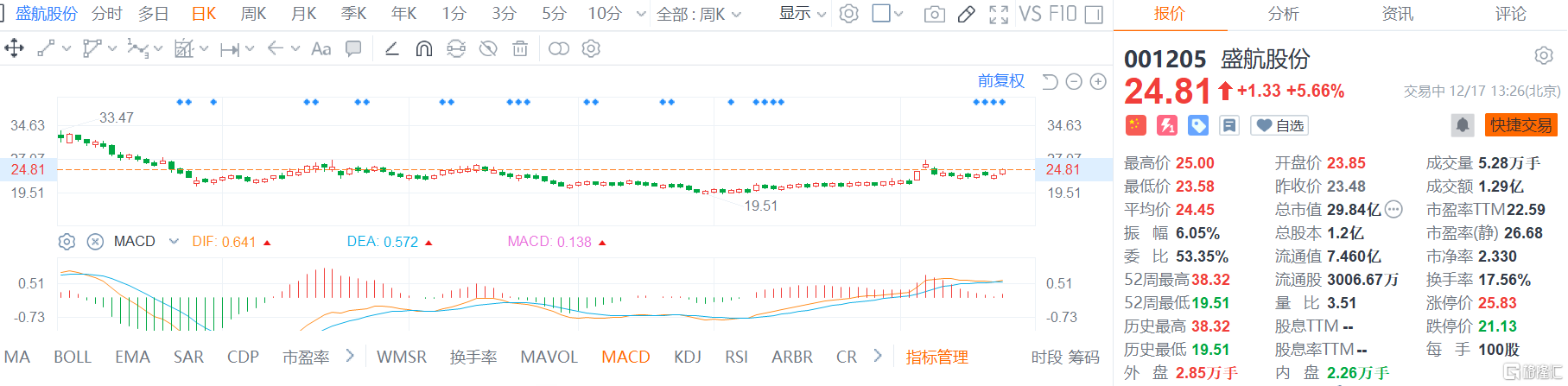The height and width of the screenshot is (386, 1568).
Task: Select the BOLL indicator
Action: (73, 357)
